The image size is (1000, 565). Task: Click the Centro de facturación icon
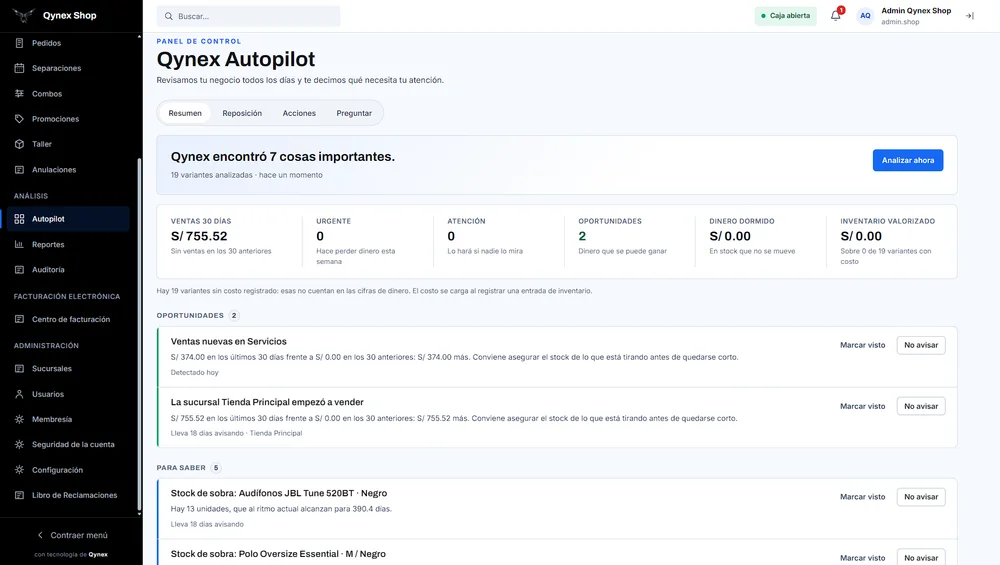coord(19,319)
